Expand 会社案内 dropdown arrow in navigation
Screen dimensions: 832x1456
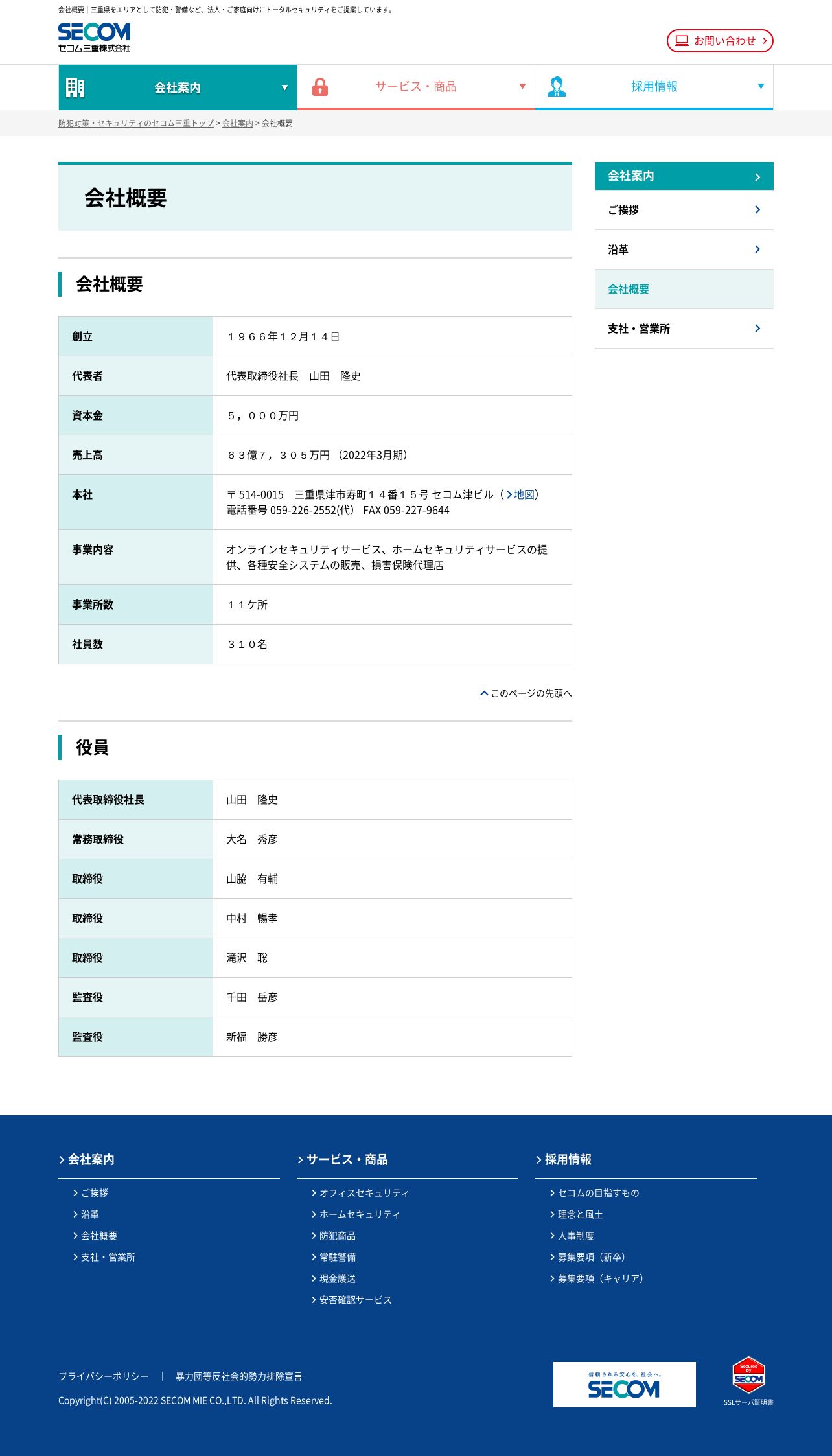pos(284,87)
